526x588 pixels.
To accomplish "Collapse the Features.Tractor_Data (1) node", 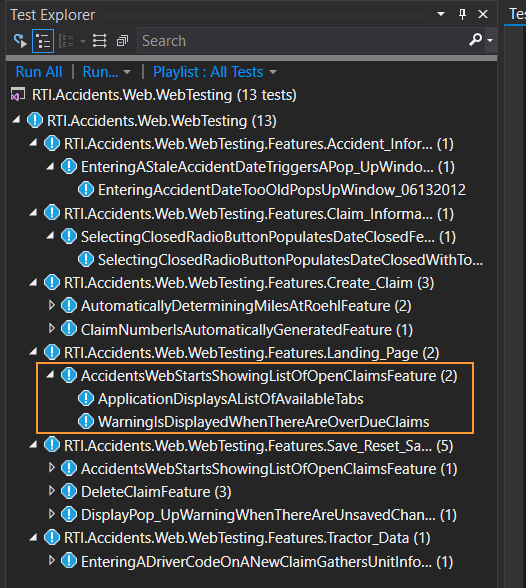I will (x=33, y=537).
